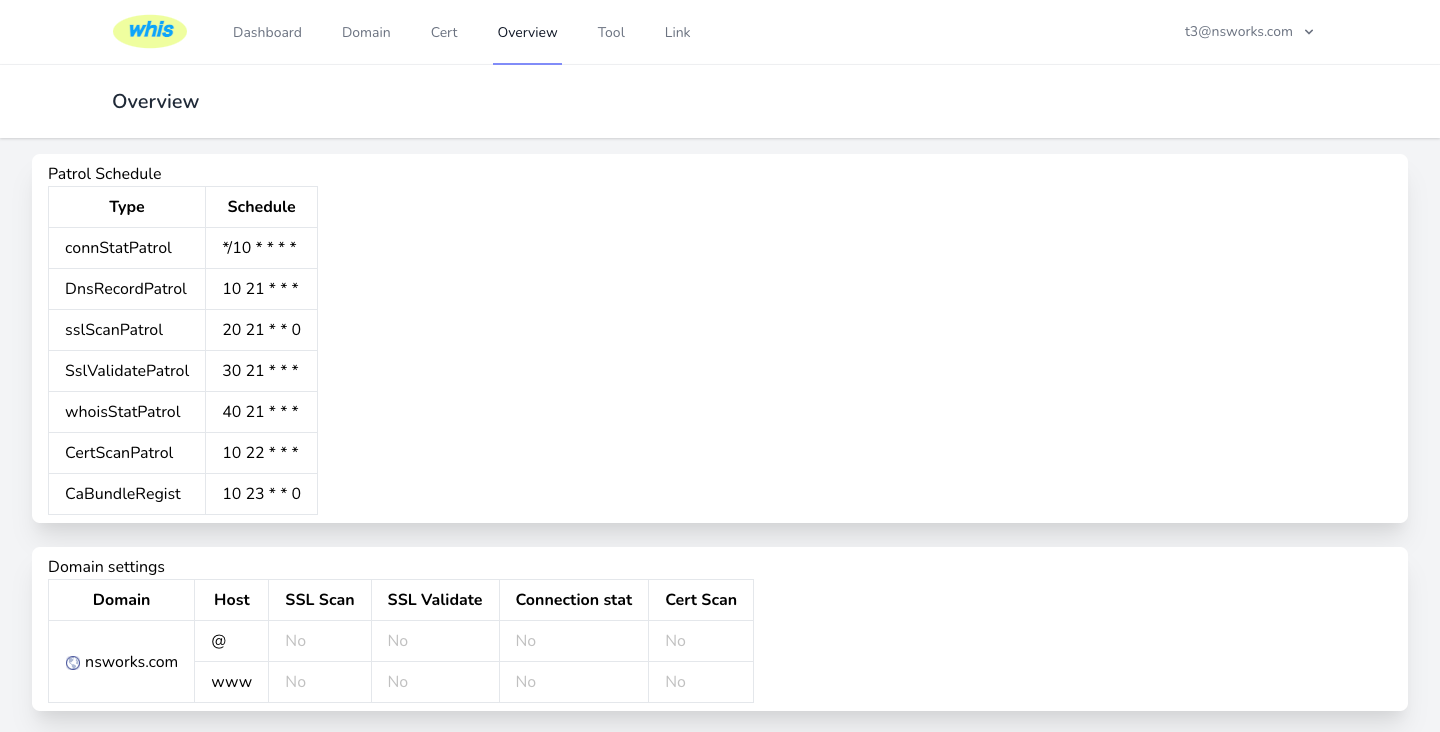Go to the Dashboard tab

tap(267, 32)
